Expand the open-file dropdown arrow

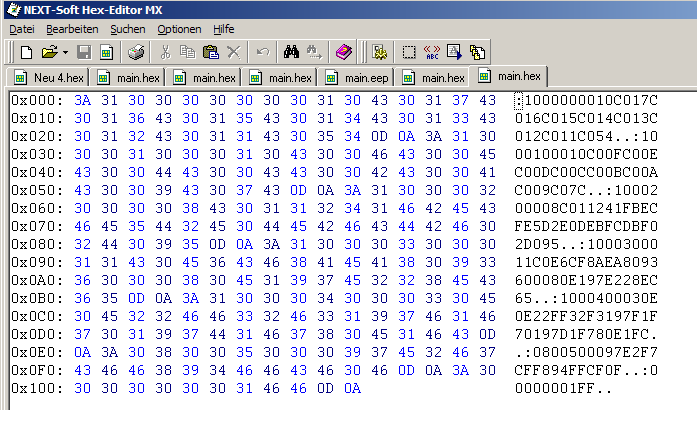[65, 52]
